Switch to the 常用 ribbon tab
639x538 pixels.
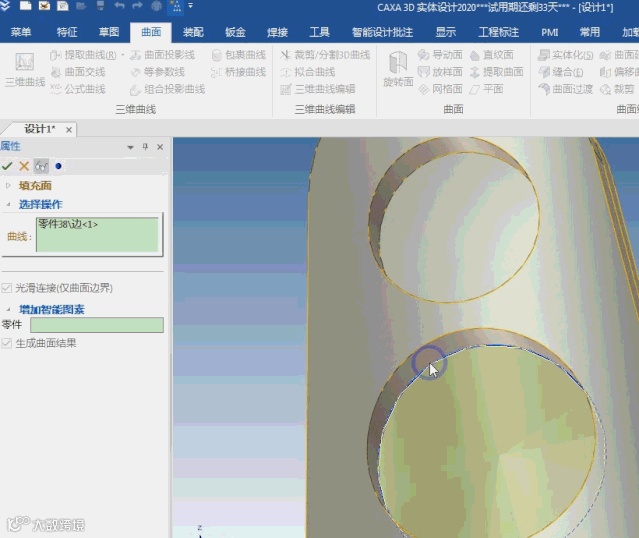[590, 32]
